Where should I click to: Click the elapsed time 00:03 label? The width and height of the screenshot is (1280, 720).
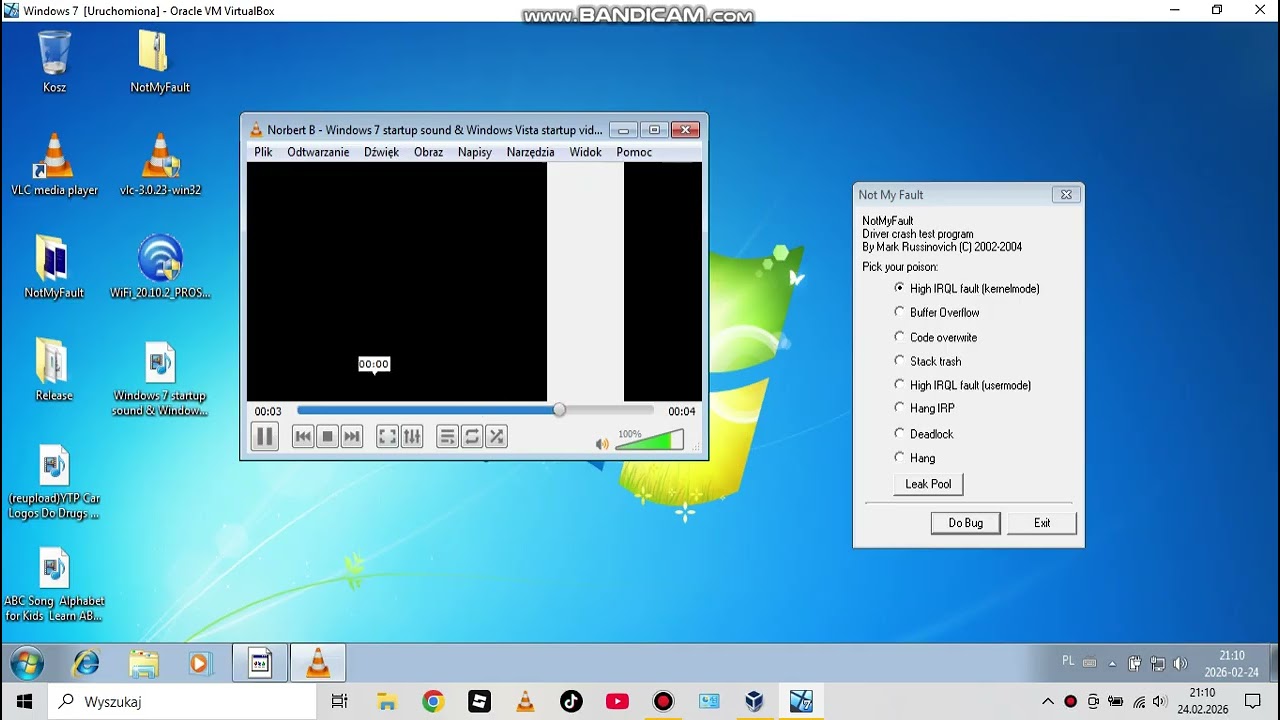(x=268, y=411)
